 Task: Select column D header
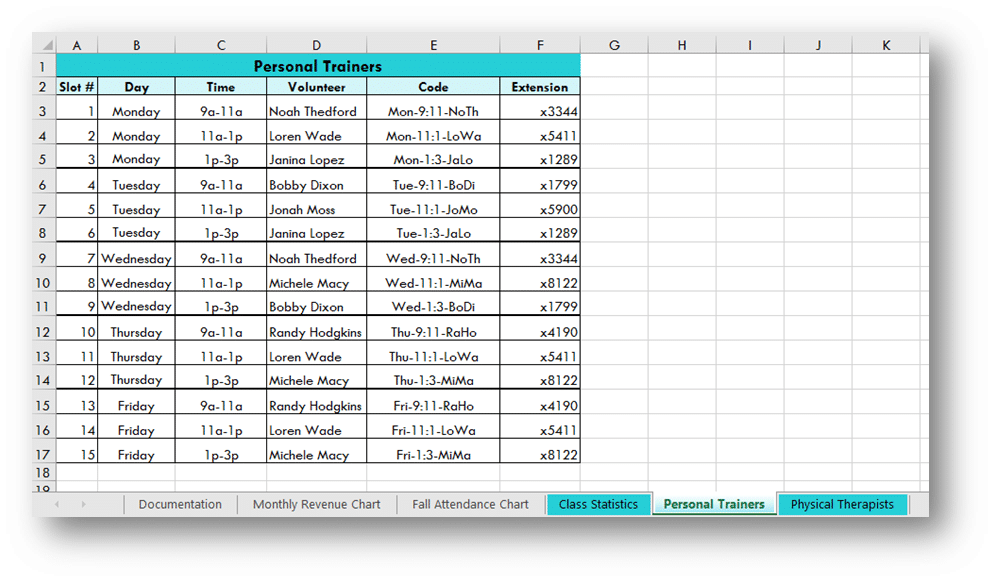pos(316,45)
